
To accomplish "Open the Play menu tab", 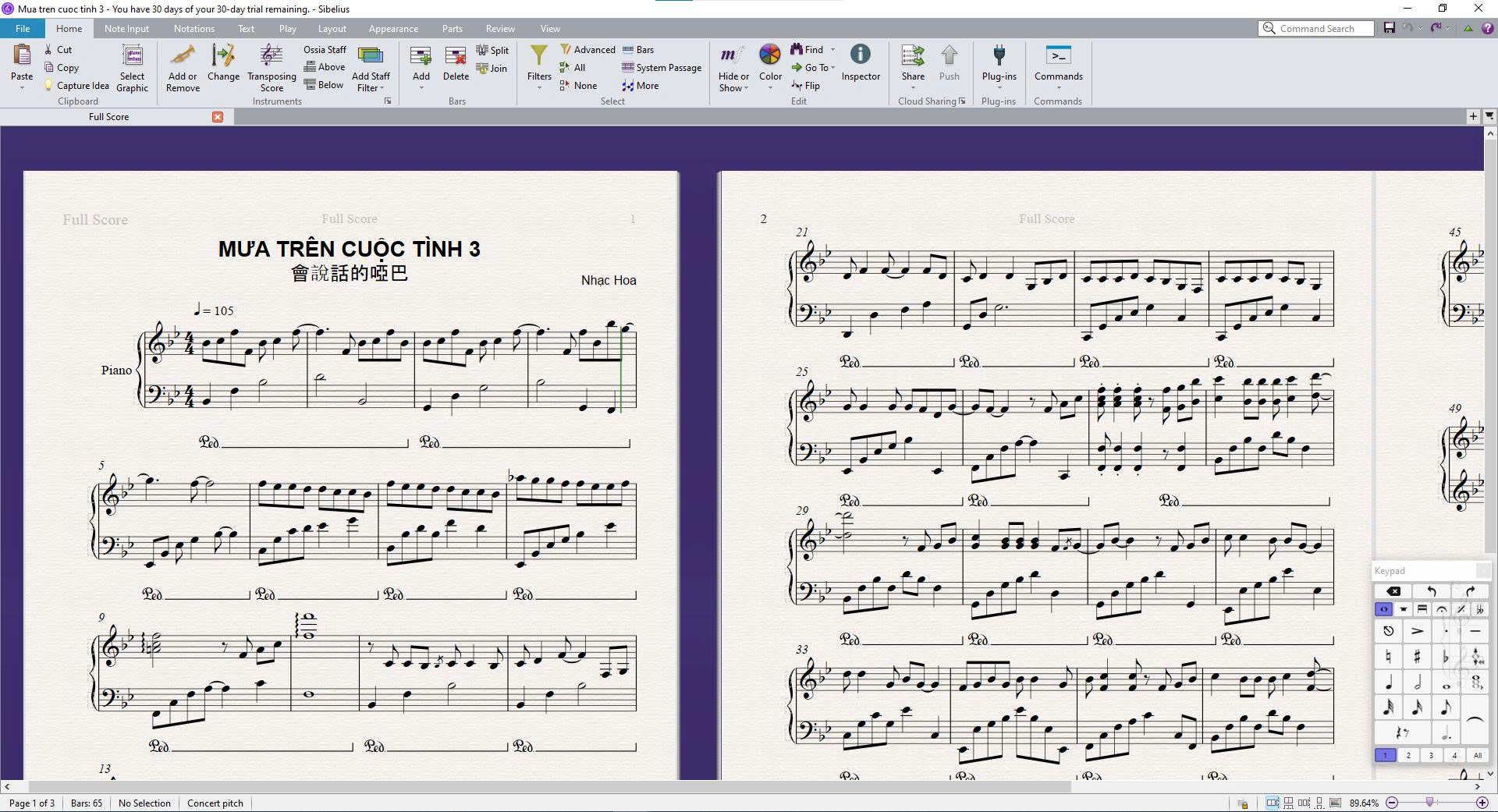I will 287,28.
